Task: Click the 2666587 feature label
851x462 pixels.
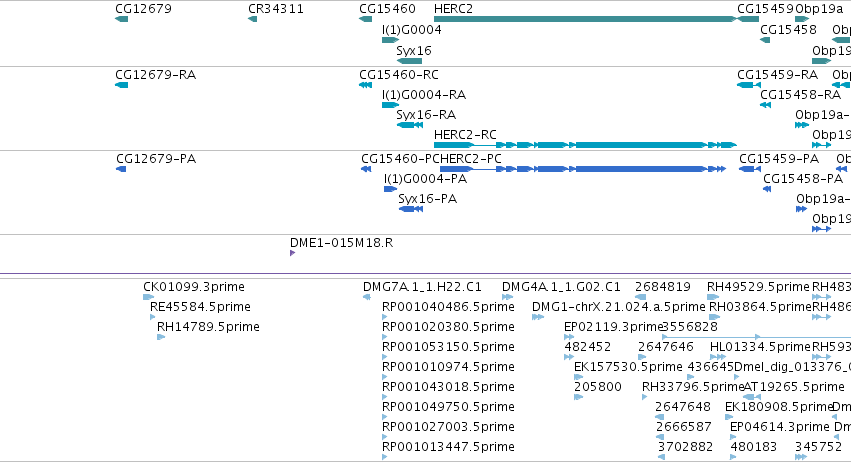Action: point(683,428)
